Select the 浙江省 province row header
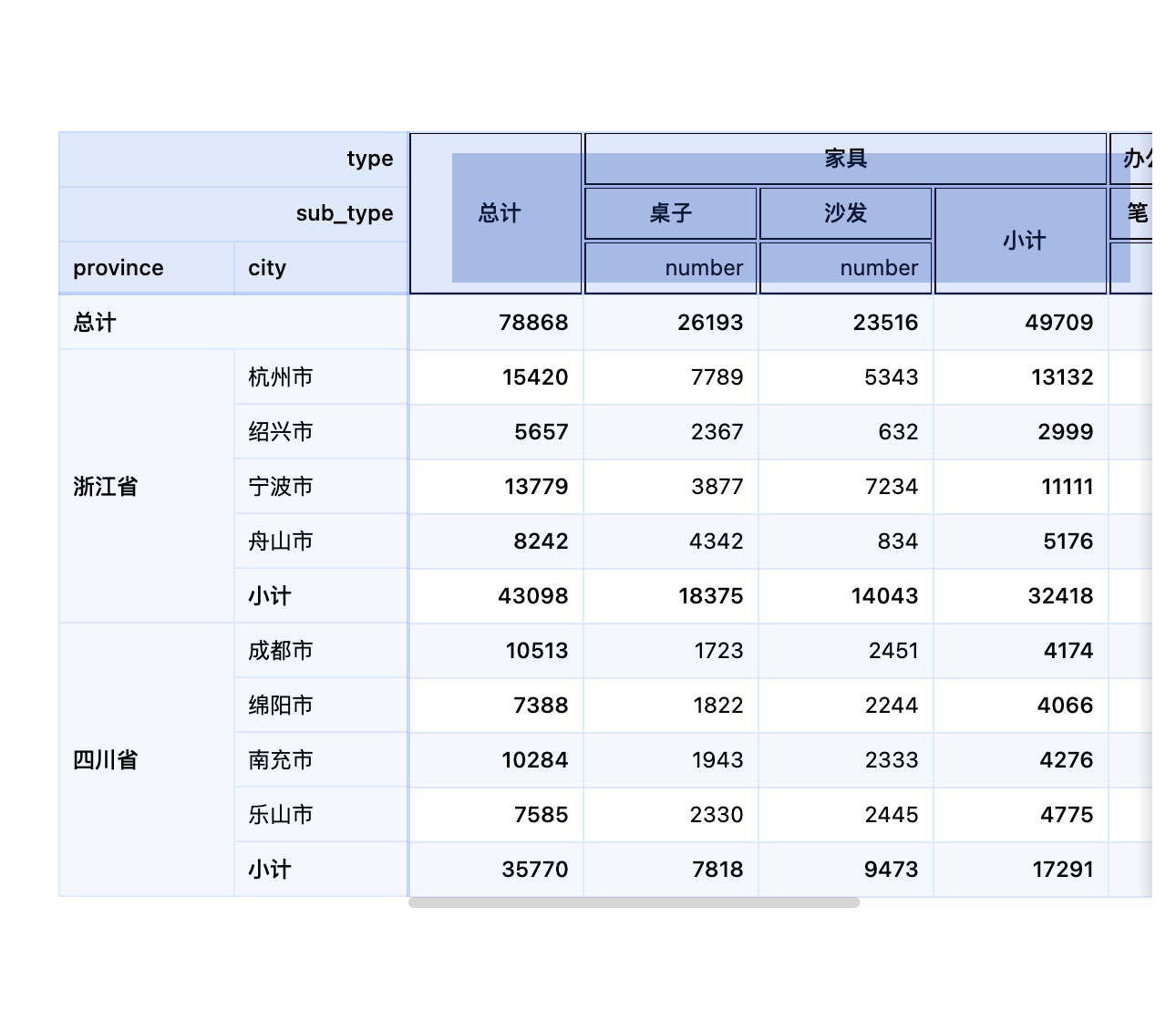Image resolution: width=1176 pixels, height=1010 pixels. coord(147,487)
